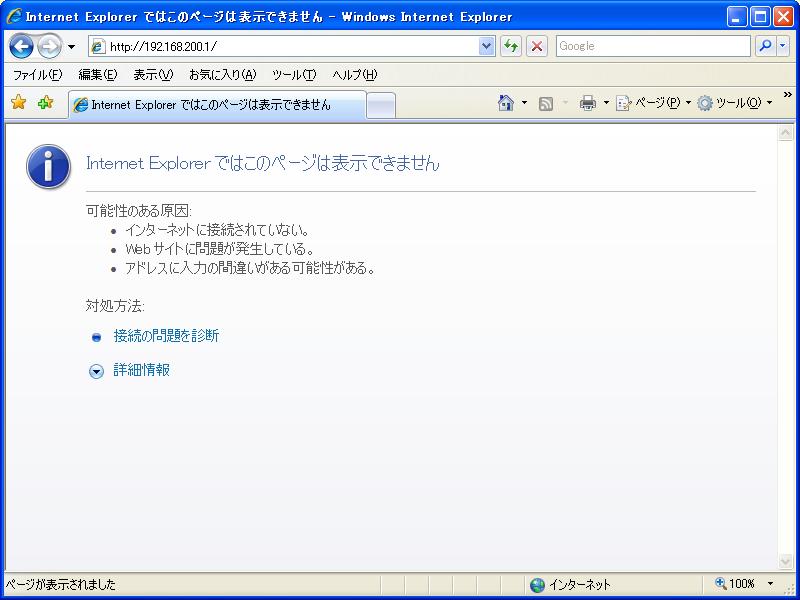The image size is (800, 600).
Task: Click the scroll up arrow on page scrollbar
Action: [x=785, y=133]
